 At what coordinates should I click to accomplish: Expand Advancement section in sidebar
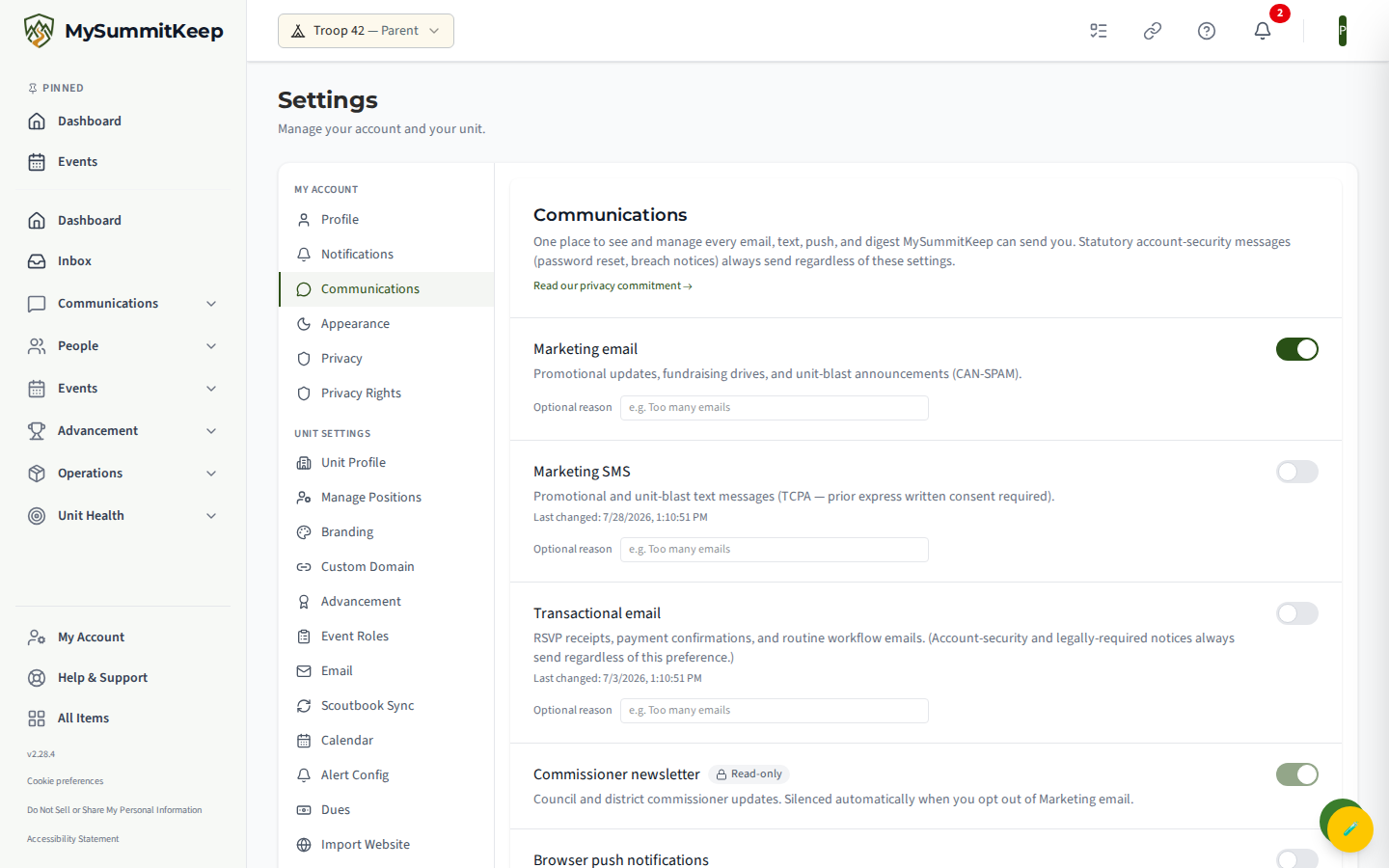123,430
